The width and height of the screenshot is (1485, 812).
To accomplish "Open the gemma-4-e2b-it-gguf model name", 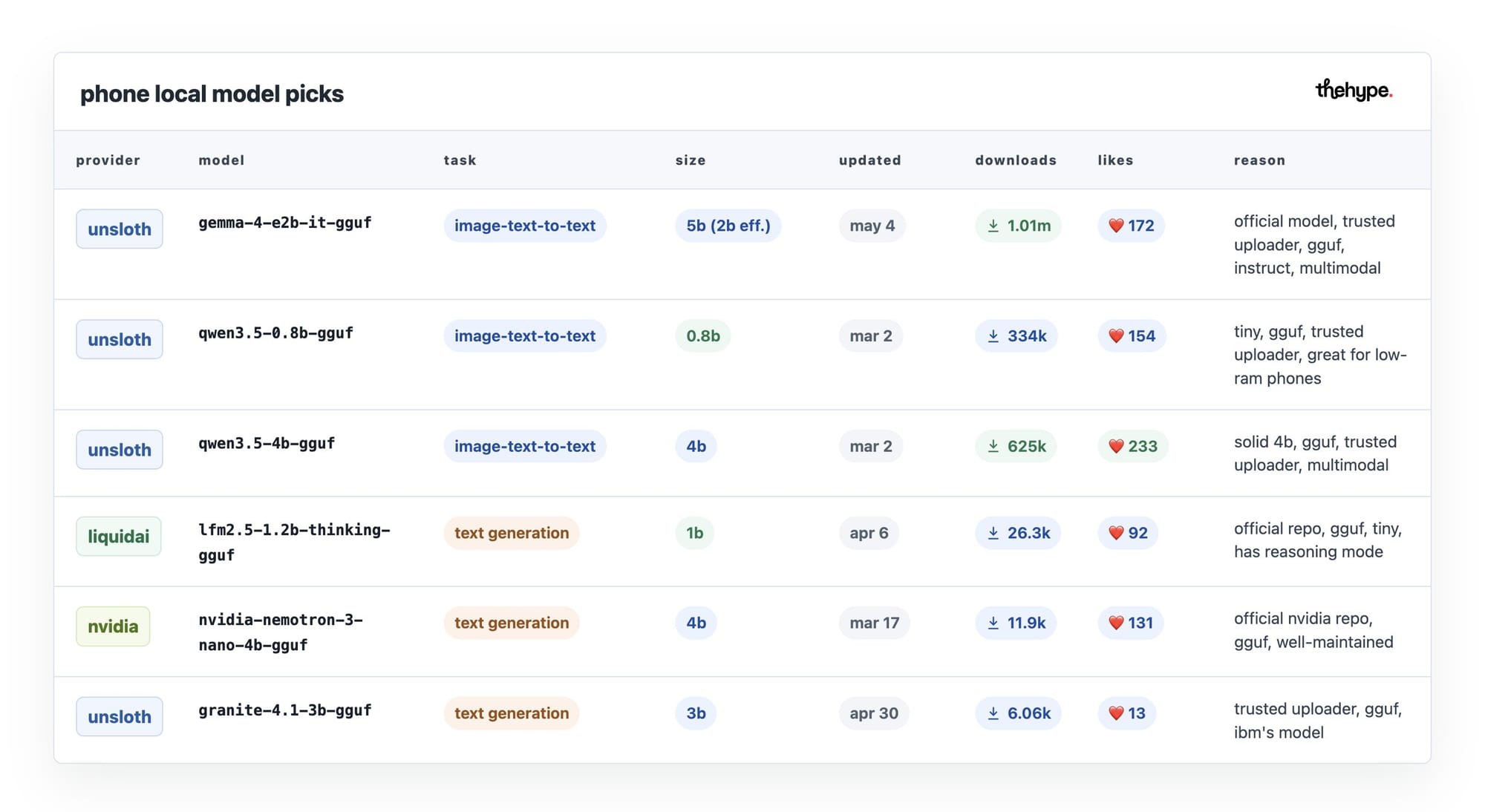I will [x=285, y=223].
